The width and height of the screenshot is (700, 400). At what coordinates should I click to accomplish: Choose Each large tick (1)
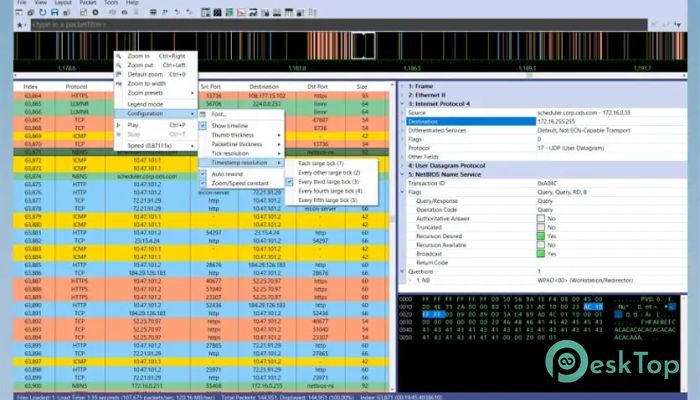click(x=321, y=163)
